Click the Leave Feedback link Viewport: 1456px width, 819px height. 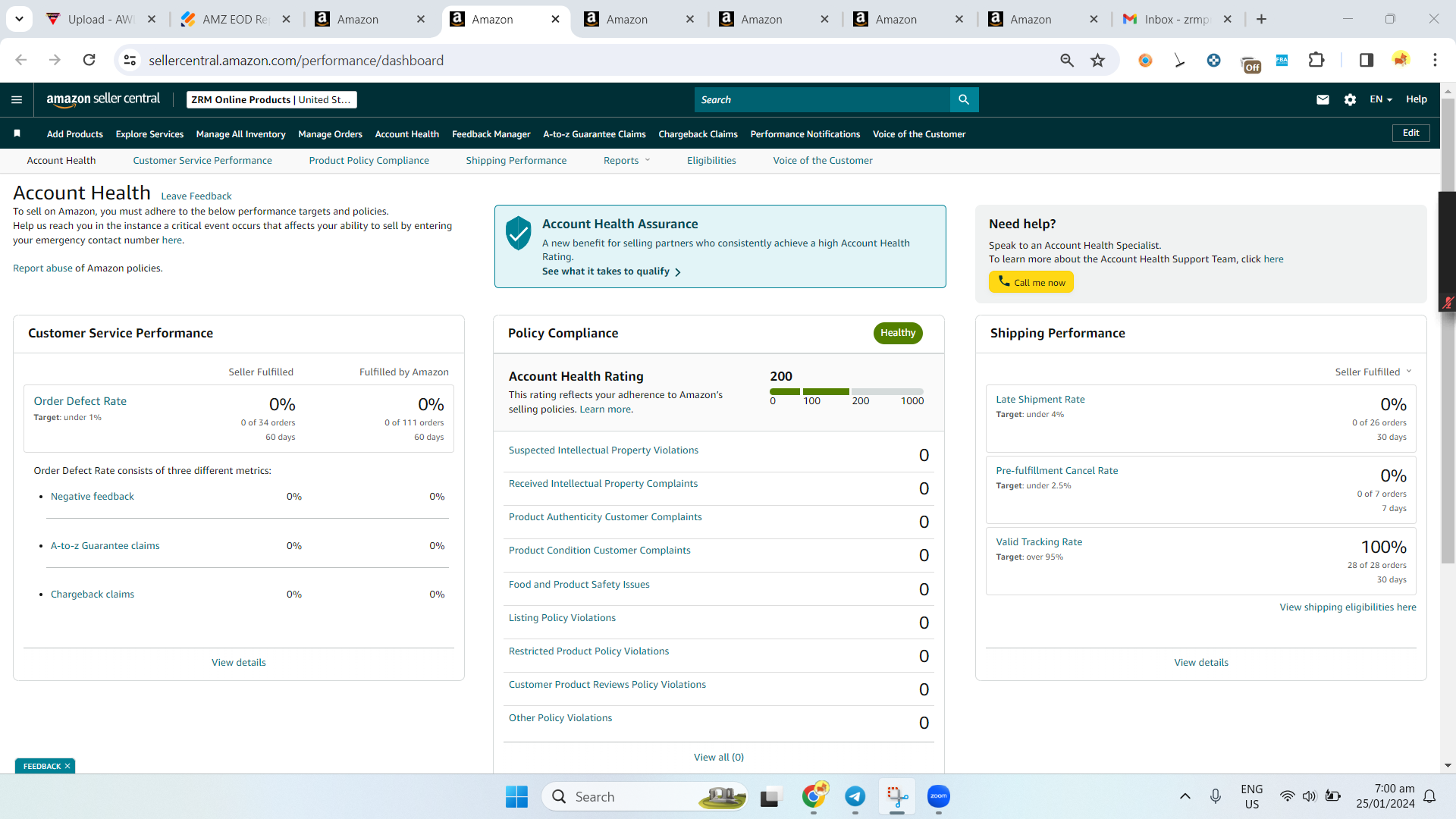coord(196,196)
